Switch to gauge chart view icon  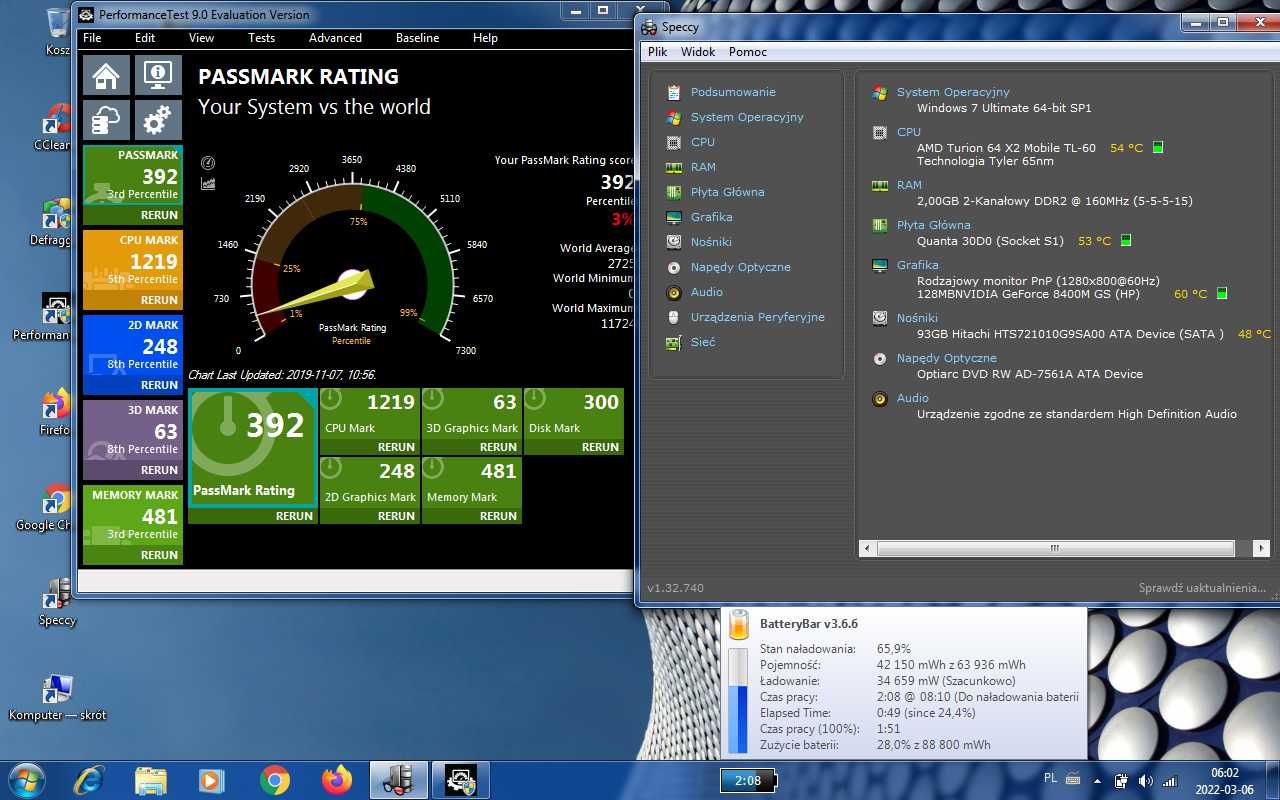pos(208,163)
